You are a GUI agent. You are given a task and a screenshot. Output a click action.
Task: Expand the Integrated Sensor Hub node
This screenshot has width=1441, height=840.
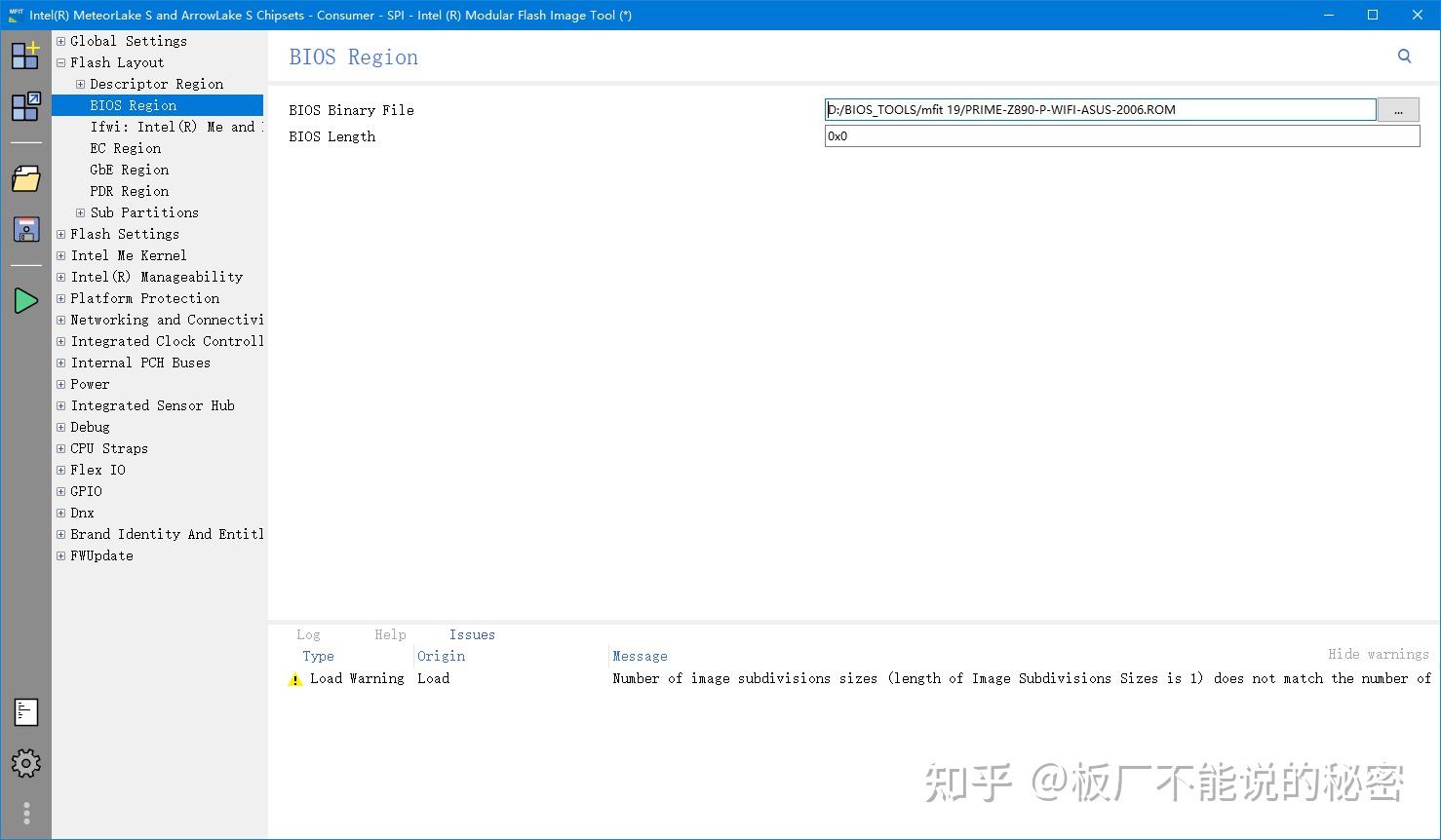[x=61, y=405]
